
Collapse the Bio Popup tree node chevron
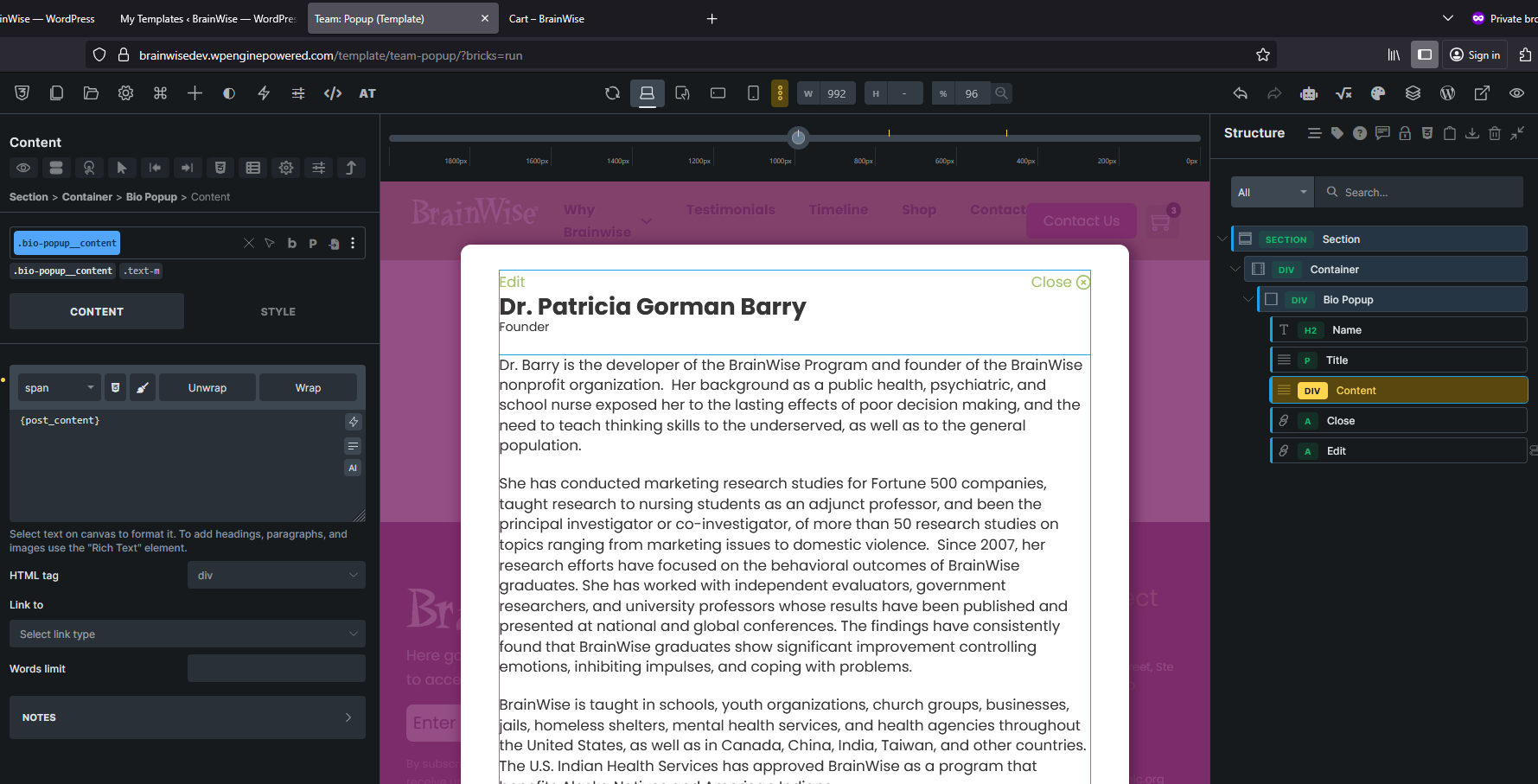(x=1248, y=299)
